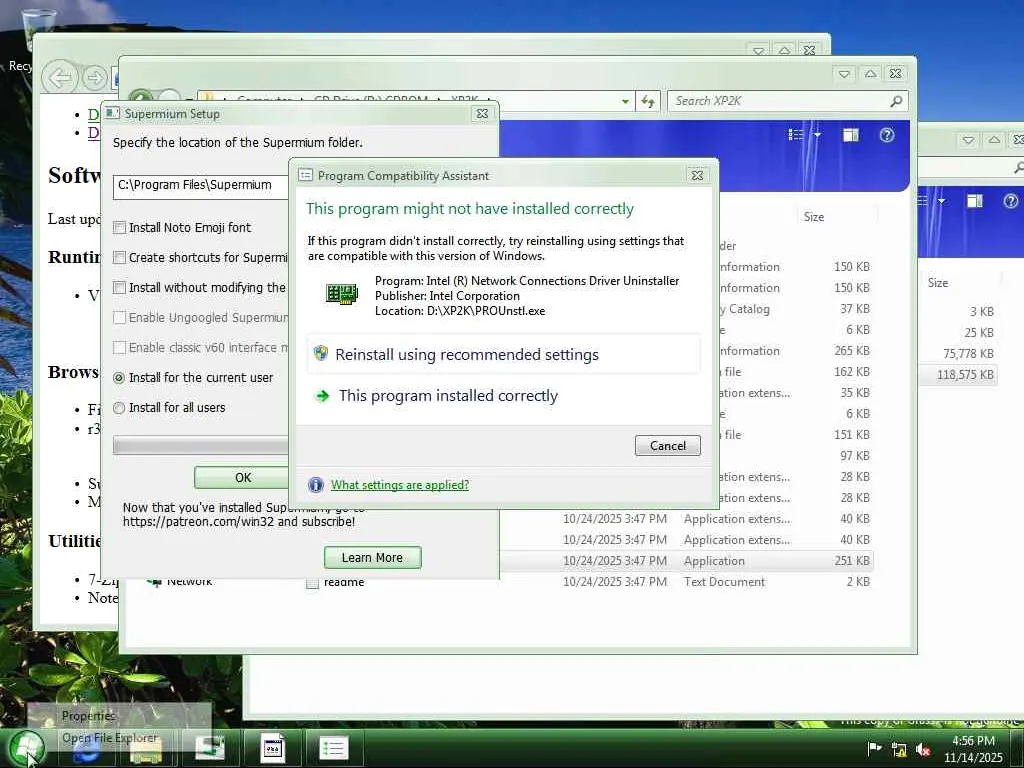This screenshot has width=1024, height=768.
Task: Close the Program Compatibility Assistant window
Action: pos(697,175)
